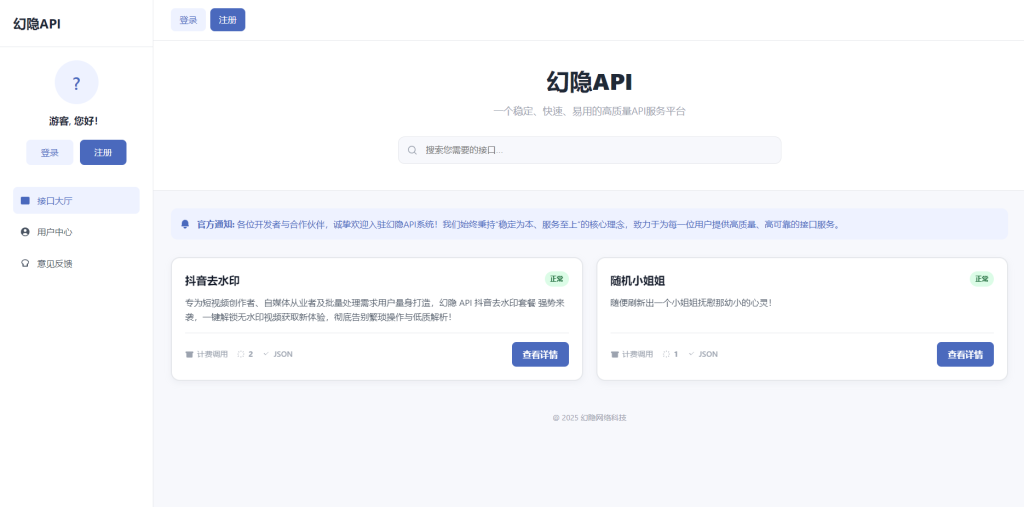Click the 随机小姐姐 card title

coord(638,281)
